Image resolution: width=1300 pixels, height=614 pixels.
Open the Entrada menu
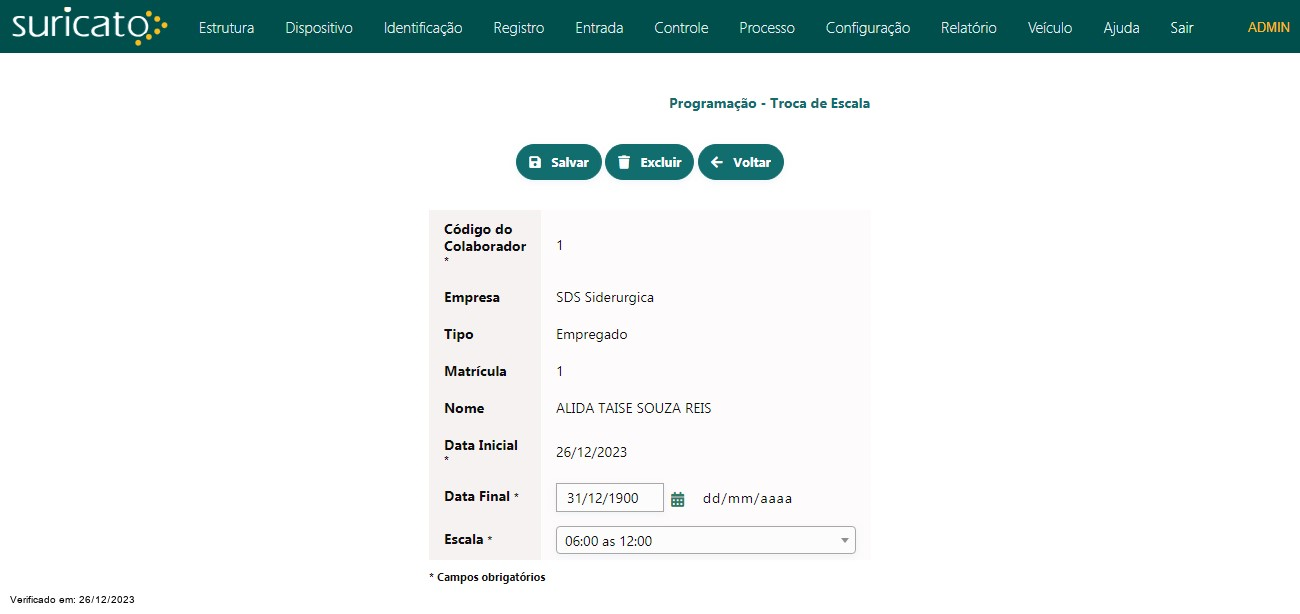(599, 28)
